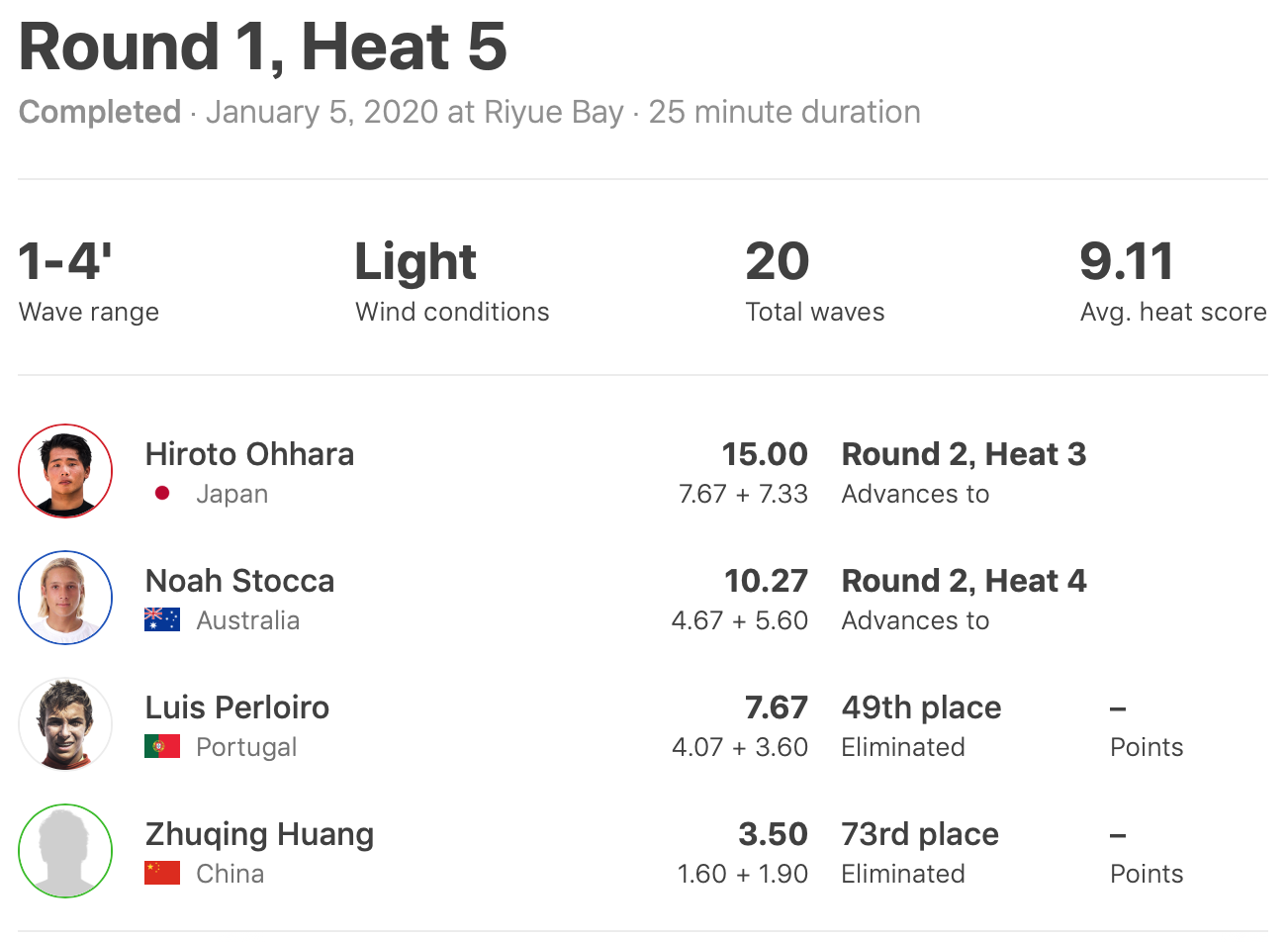The height and width of the screenshot is (942, 1288).
Task: Click the 73rd place result
Action: 920,834
